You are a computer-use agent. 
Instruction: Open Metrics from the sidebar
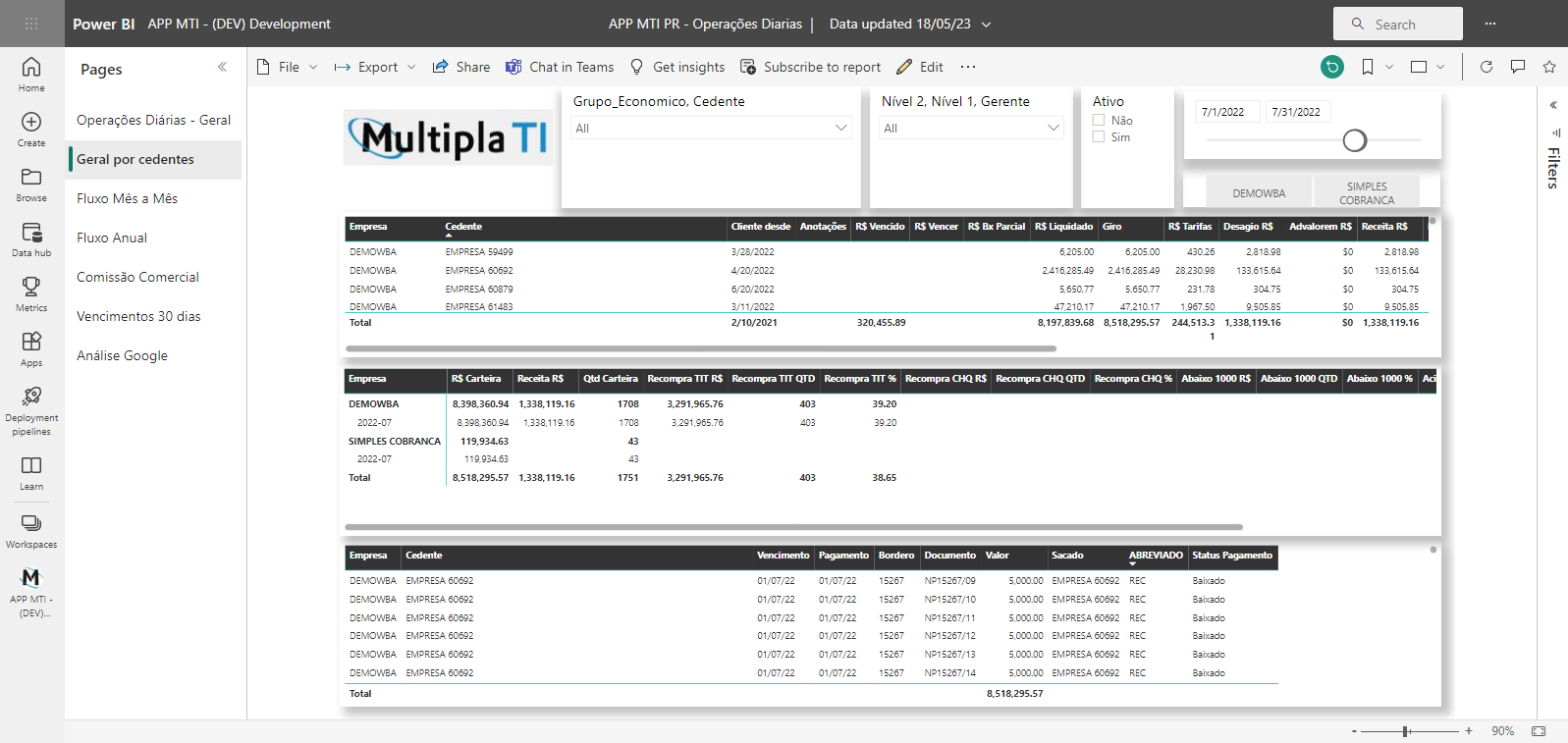click(x=31, y=294)
